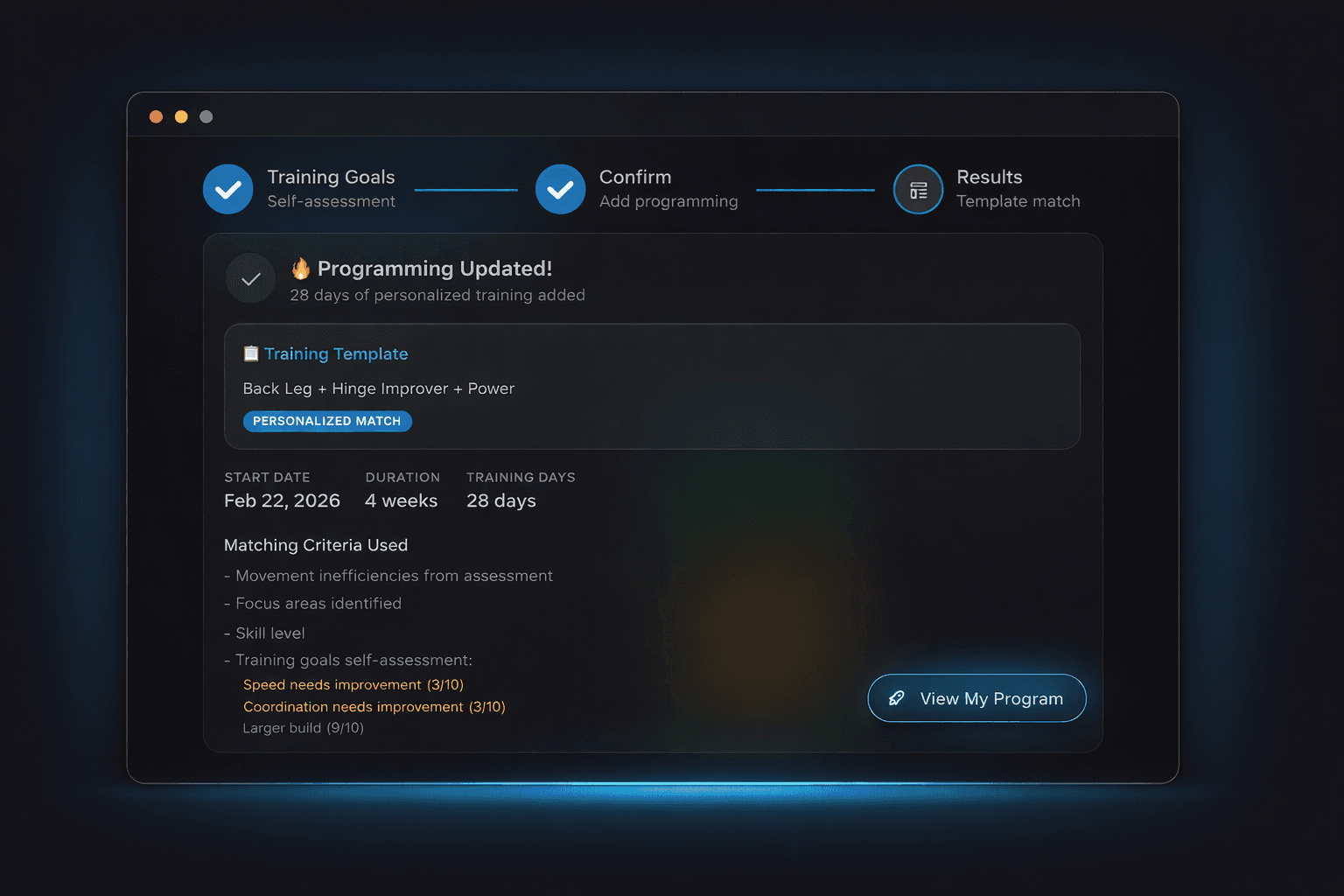
Task: Click the gray checkmark circle beside Programming Updated
Action: tap(250, 279)
